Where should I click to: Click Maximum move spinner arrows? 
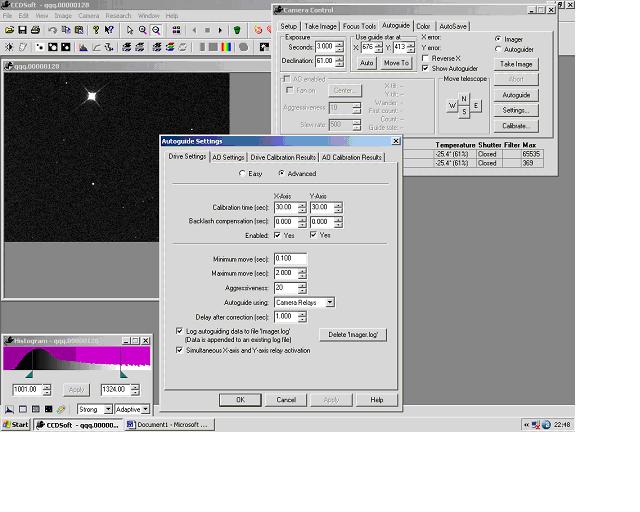click(302, 273)
